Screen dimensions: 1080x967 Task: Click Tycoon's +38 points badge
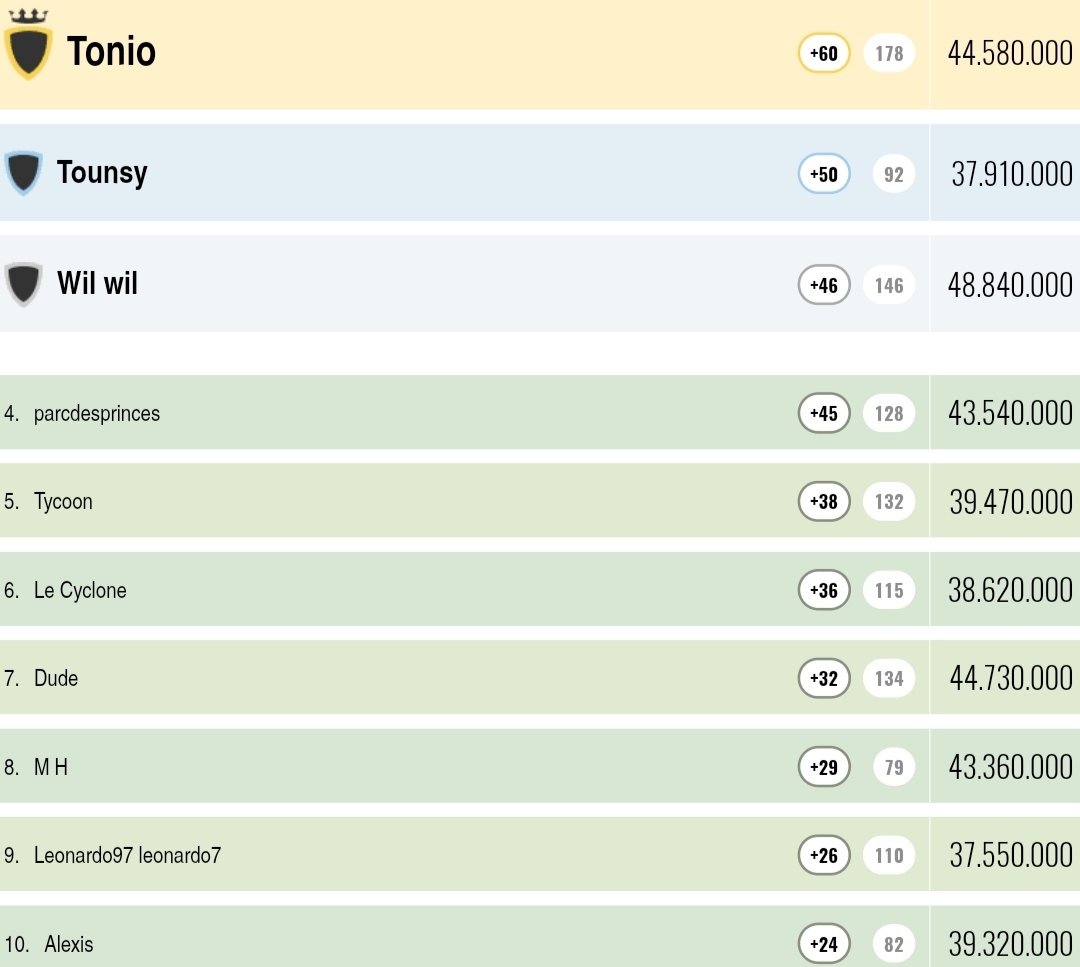click(x=824, y=501)
